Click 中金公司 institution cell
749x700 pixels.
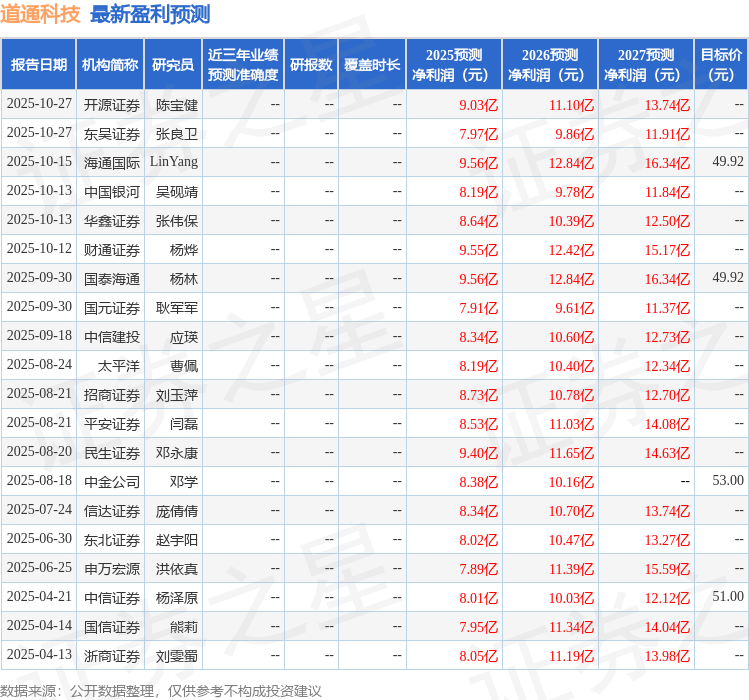coord(112,482)
